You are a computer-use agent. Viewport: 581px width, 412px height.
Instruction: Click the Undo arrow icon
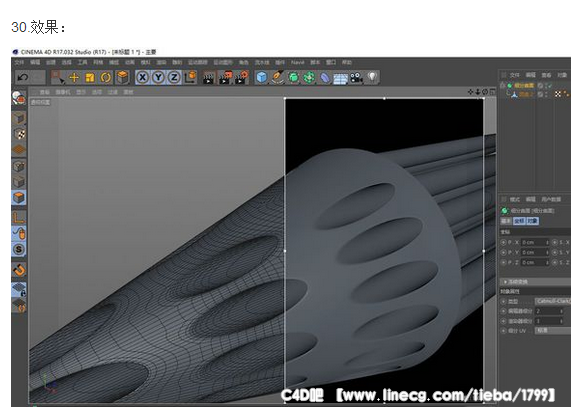(23, 77)
